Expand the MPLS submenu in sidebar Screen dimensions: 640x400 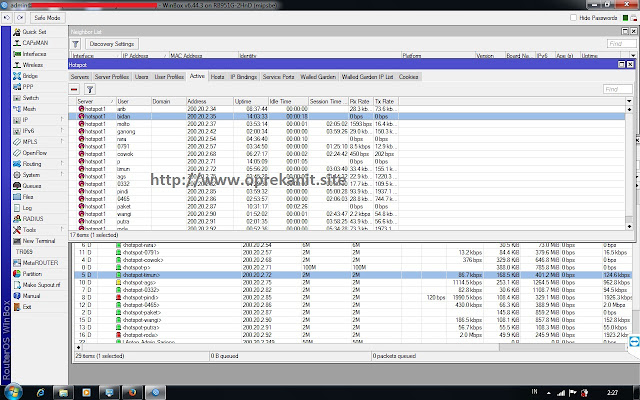[62, 142]
